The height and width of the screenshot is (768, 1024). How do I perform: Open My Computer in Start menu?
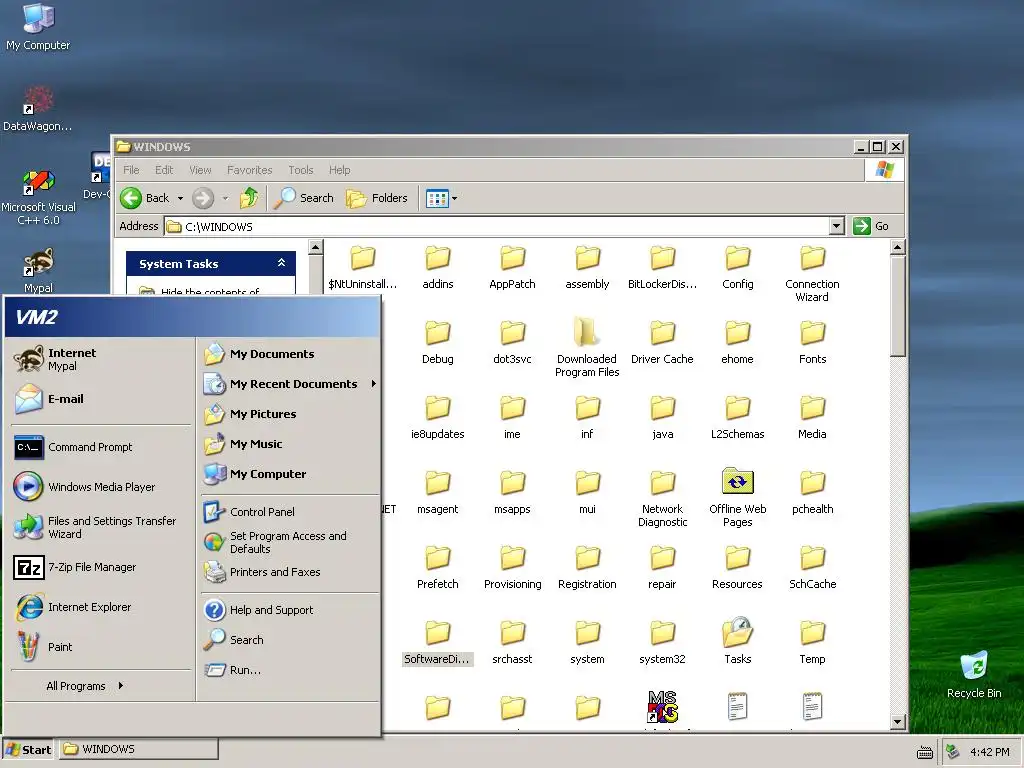[x=289, y=474]
